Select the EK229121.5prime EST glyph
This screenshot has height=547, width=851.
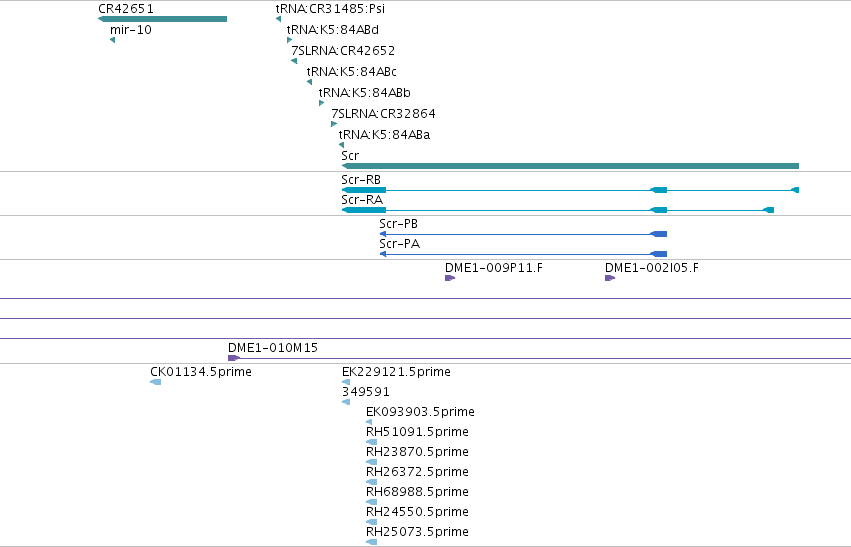(346, 382)
